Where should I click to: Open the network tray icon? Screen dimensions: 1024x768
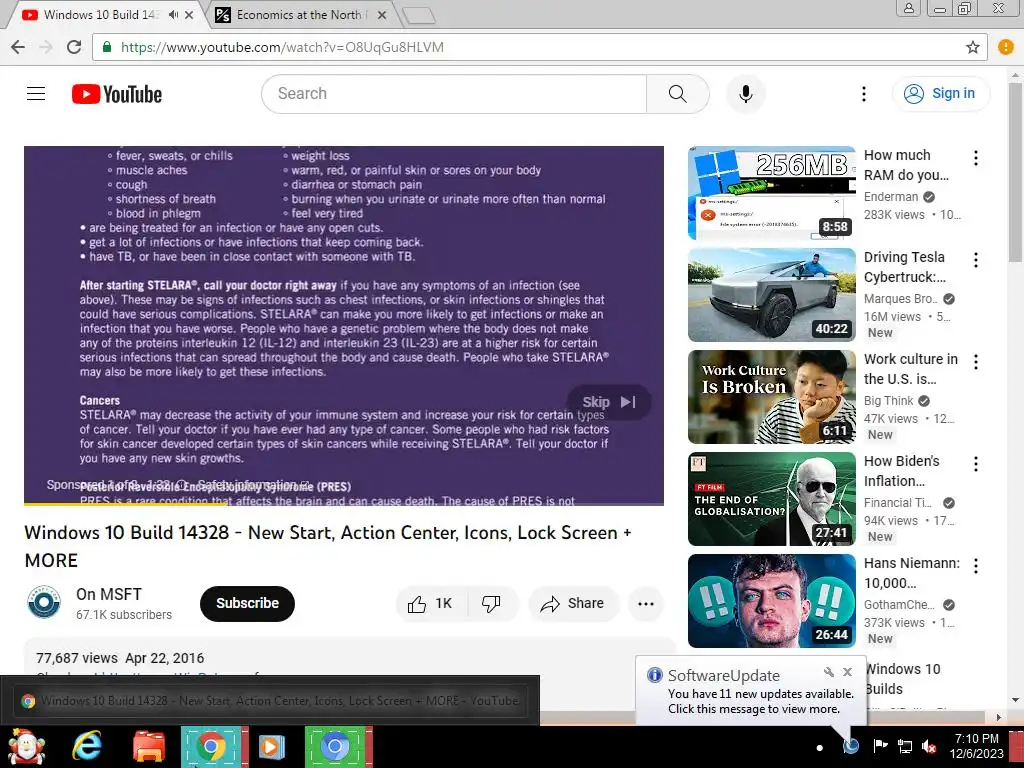(904, 746)
